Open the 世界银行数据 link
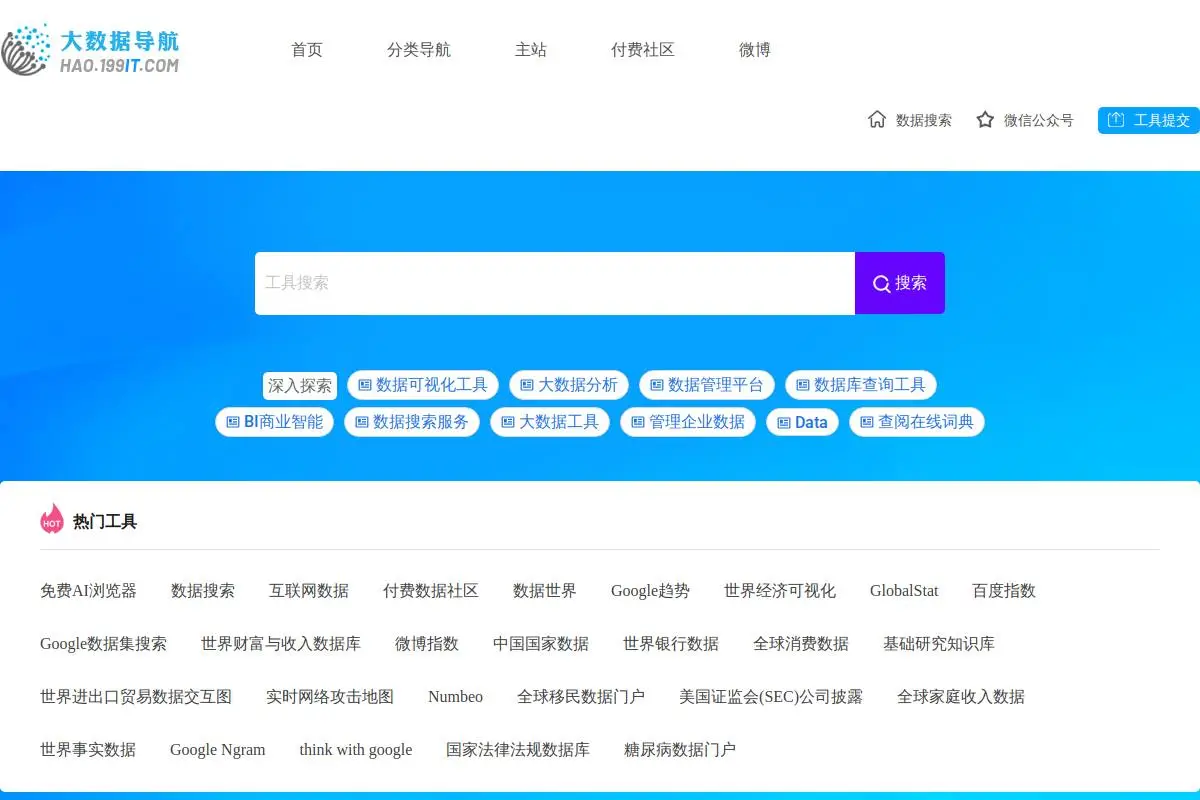This screenshot has width=1200, height=800. (671, 644)
